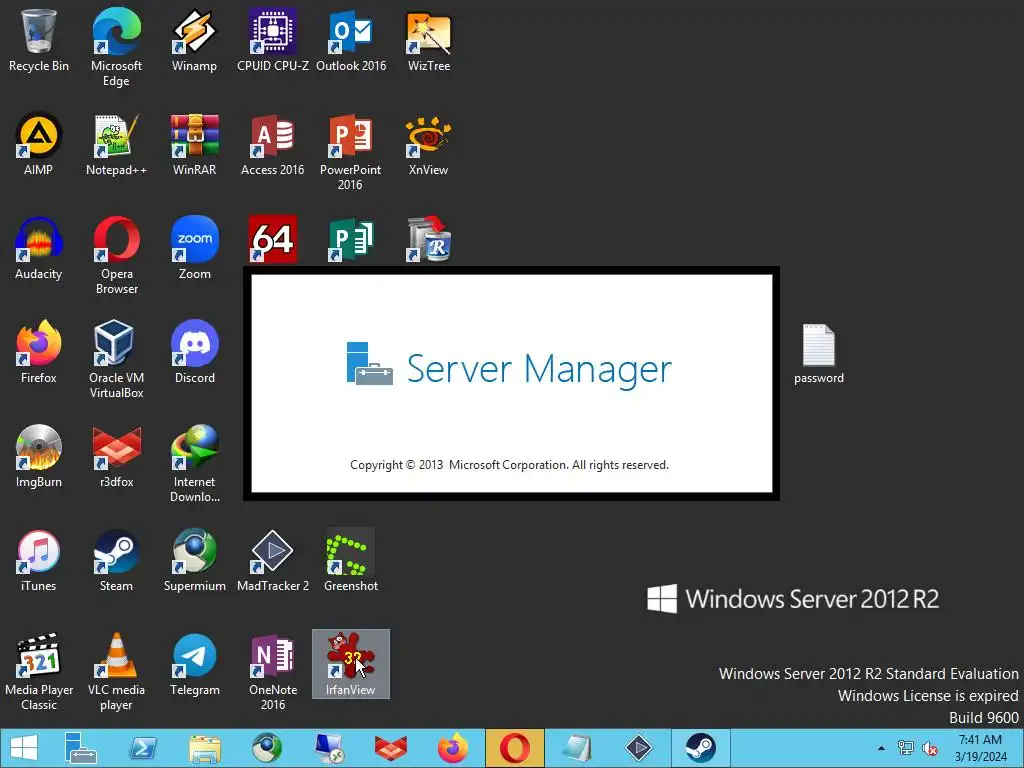Select the Zoom desktop icon
The height and width of the screenshot is (768, 1024).
[195, 249]
